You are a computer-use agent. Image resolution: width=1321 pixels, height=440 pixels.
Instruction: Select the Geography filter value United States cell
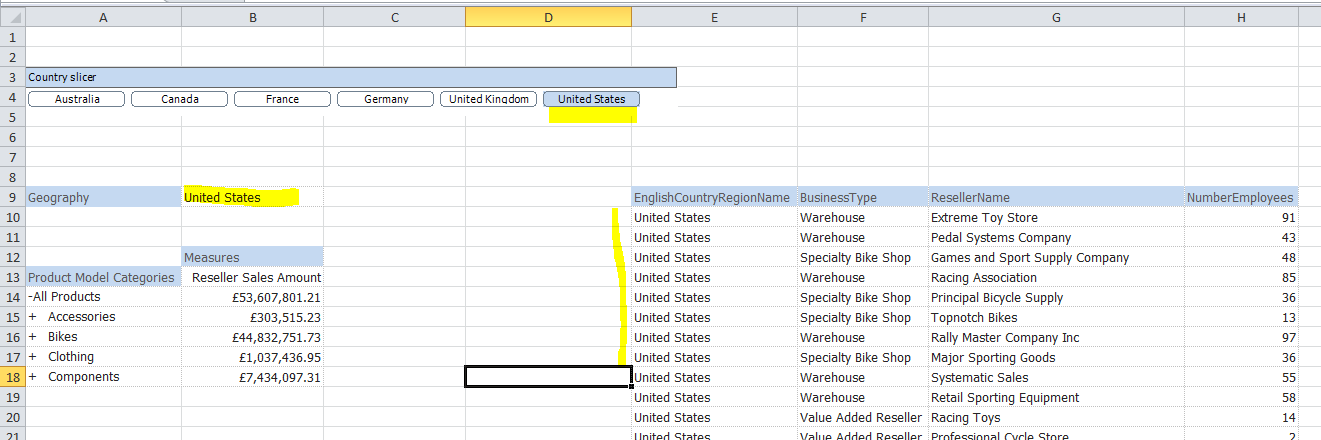[x=252, y=198]
